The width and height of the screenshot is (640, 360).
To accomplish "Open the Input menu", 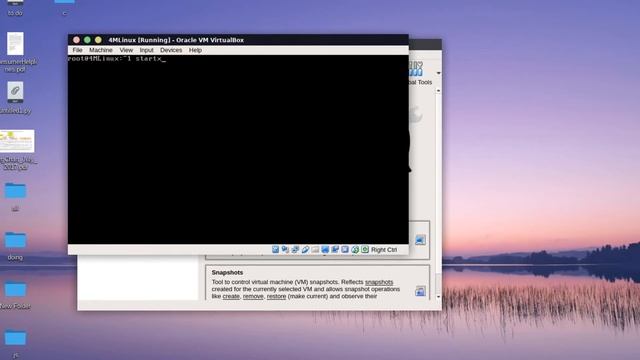I will pos(147,50).
